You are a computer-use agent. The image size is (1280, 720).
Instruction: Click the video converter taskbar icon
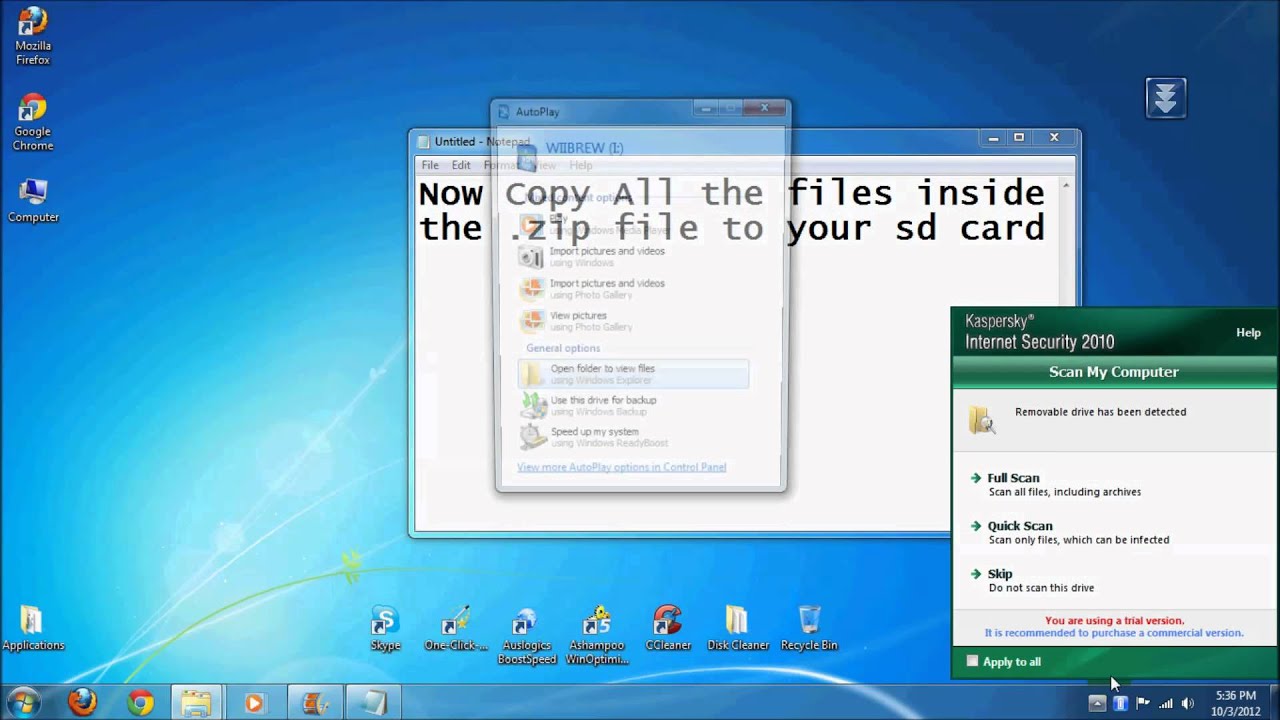click(x=315, y=703)
